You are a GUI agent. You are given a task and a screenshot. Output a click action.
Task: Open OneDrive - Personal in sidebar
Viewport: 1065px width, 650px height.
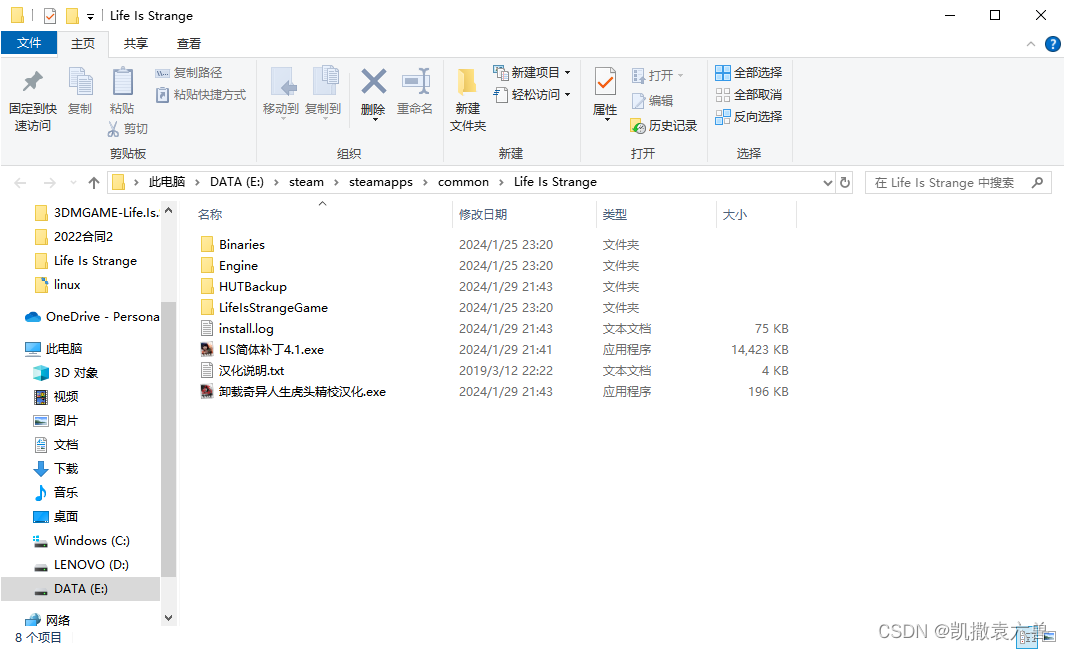(92, 317)
